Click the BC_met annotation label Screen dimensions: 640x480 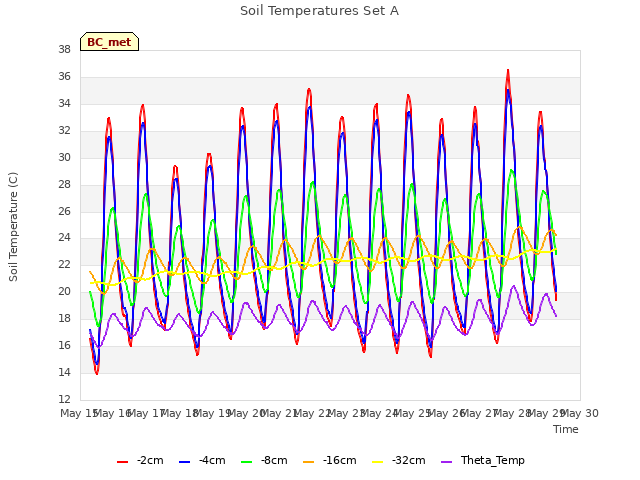[x=109, y=42]
